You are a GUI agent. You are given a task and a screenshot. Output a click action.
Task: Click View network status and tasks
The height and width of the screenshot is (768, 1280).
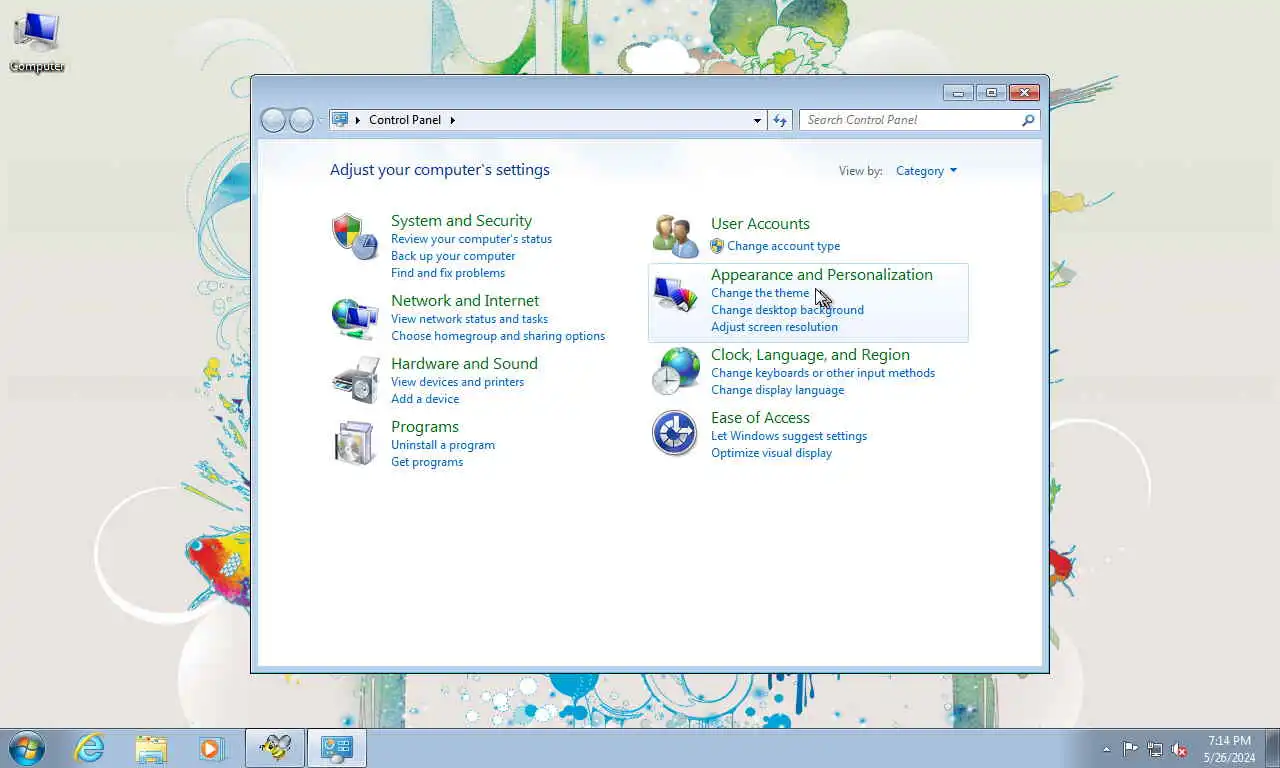(x=469, y=319)
